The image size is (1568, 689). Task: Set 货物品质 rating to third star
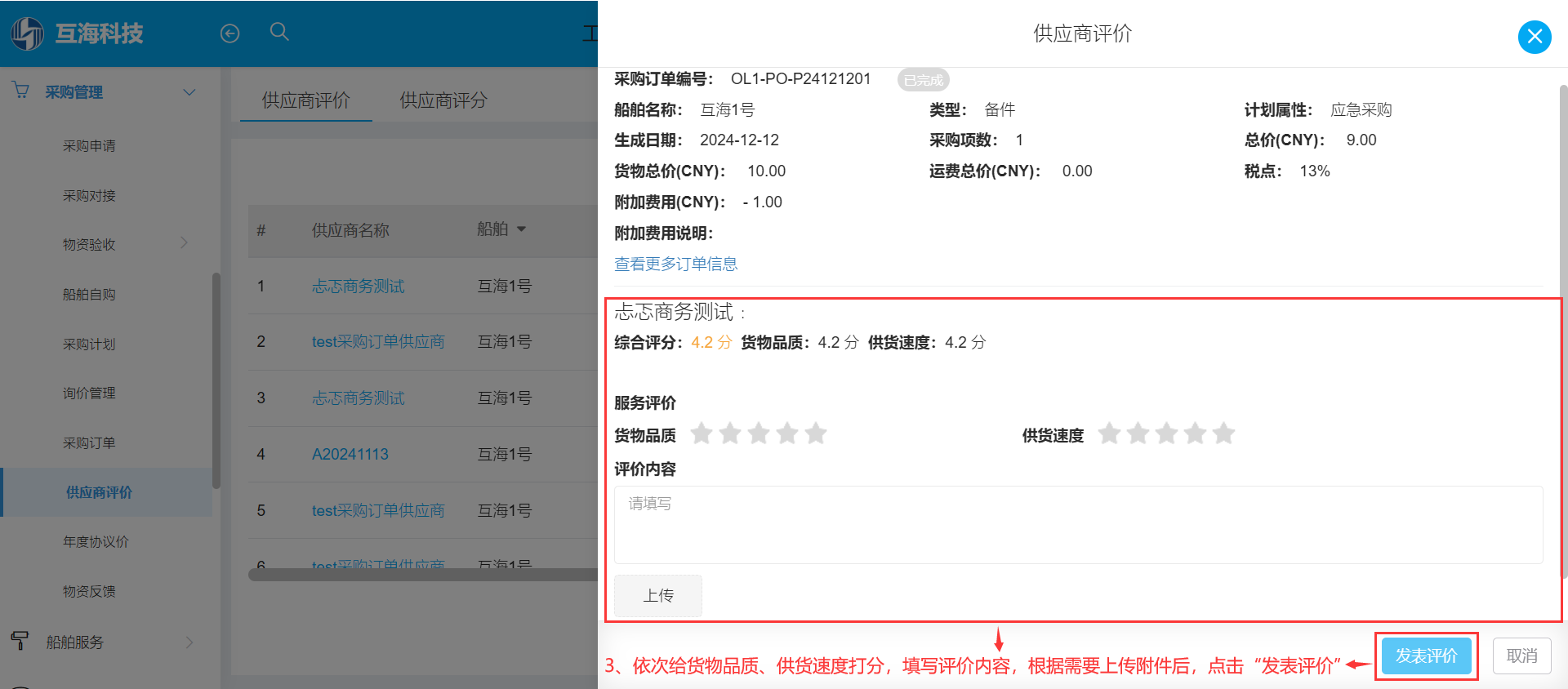(x=759, y=433)
